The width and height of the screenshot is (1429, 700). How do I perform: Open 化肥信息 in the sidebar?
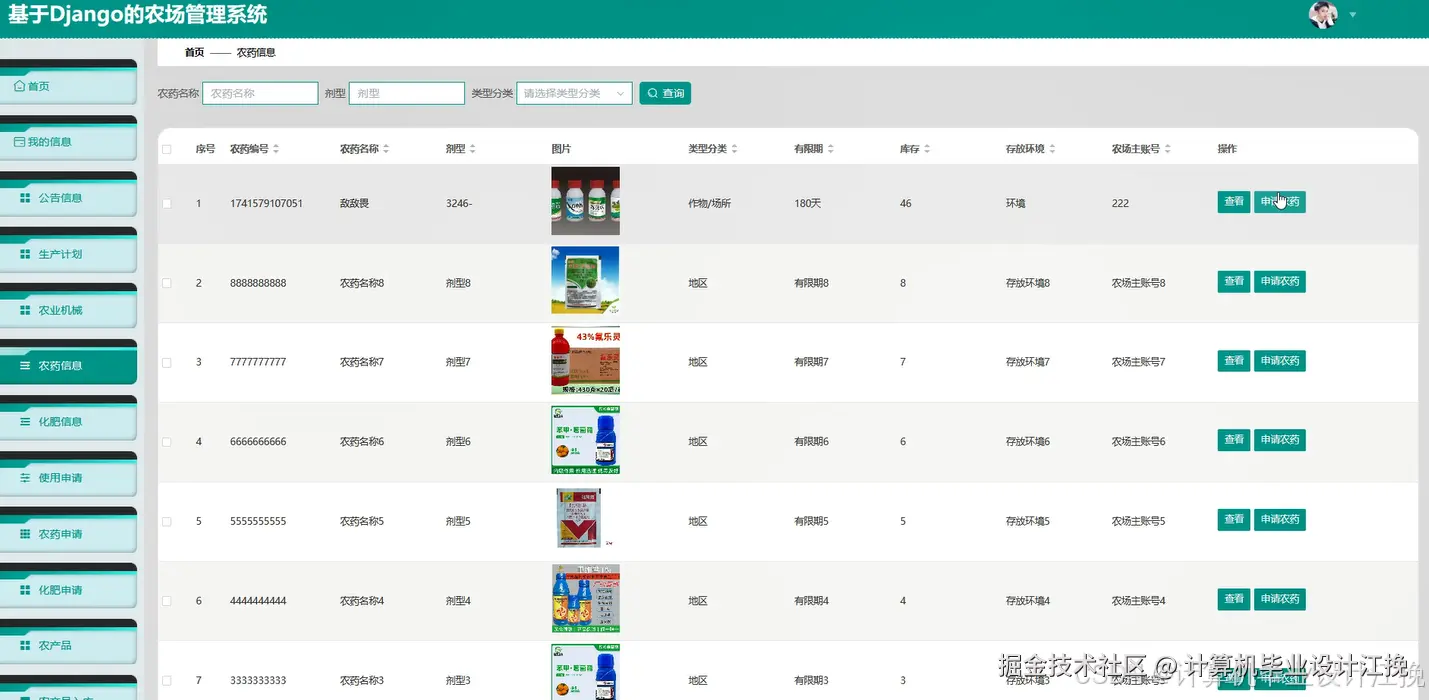[x=68, y=422]
